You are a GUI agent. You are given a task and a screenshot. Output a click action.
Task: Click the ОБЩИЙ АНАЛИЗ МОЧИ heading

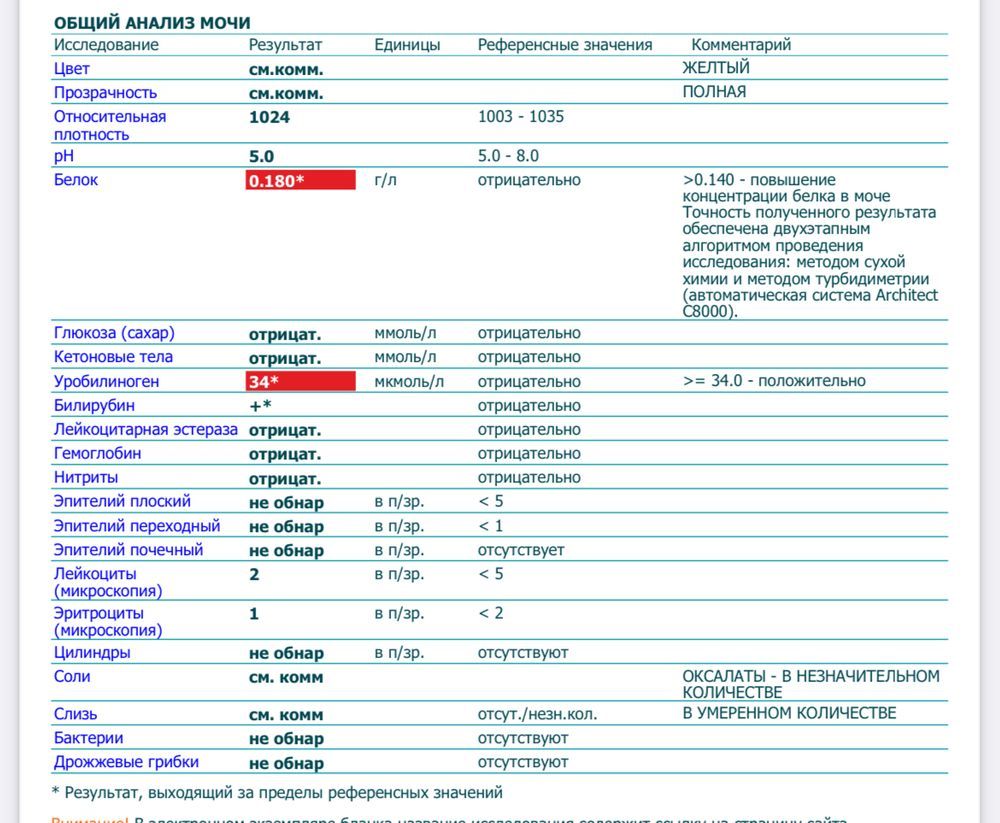(x=152, y=22)
